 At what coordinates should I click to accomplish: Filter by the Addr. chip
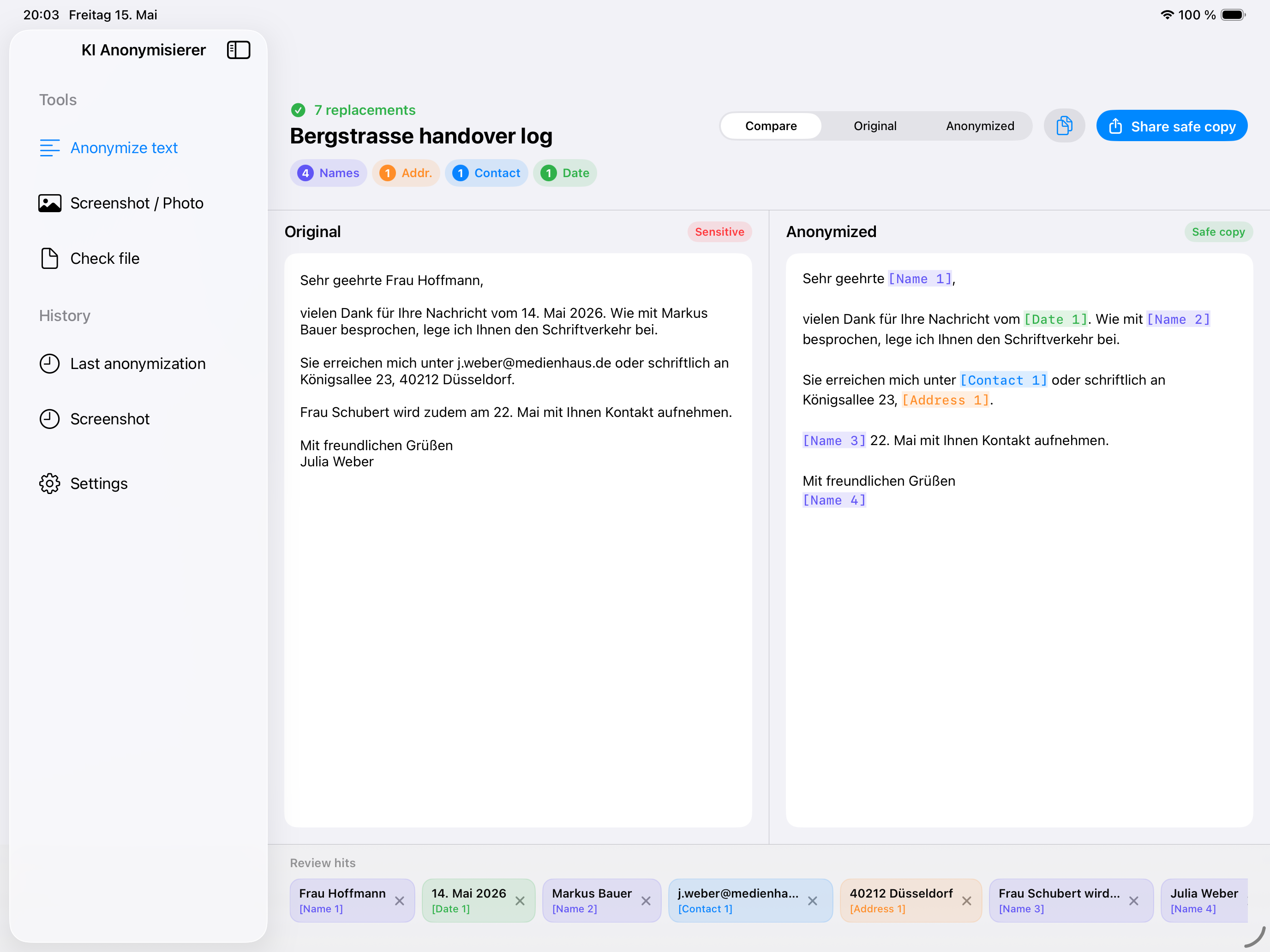pyautogui.click(x=405, y=173)
